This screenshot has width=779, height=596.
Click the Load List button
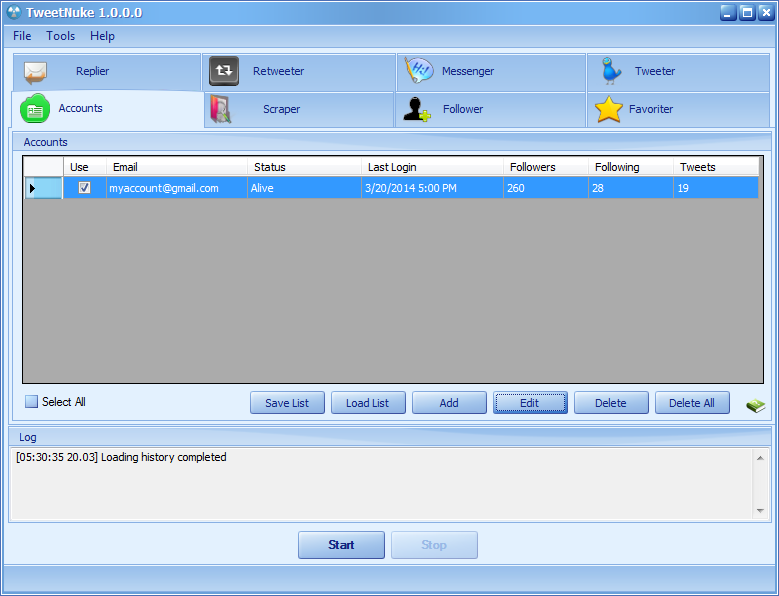[368, 403]
